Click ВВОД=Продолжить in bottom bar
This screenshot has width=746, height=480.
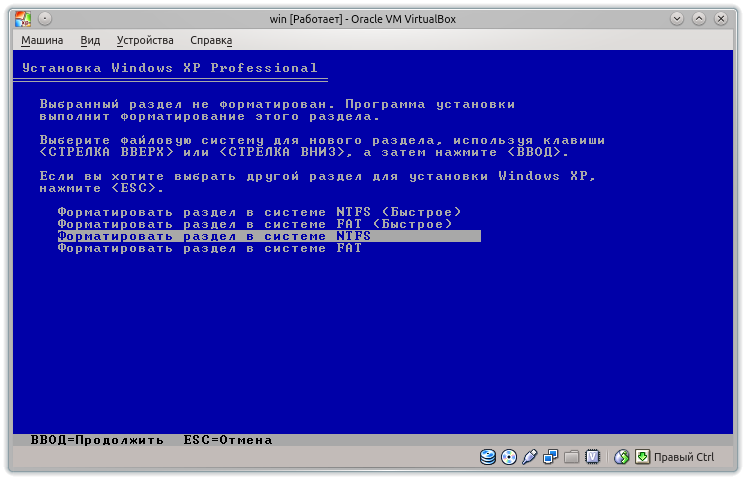point(97,440)
